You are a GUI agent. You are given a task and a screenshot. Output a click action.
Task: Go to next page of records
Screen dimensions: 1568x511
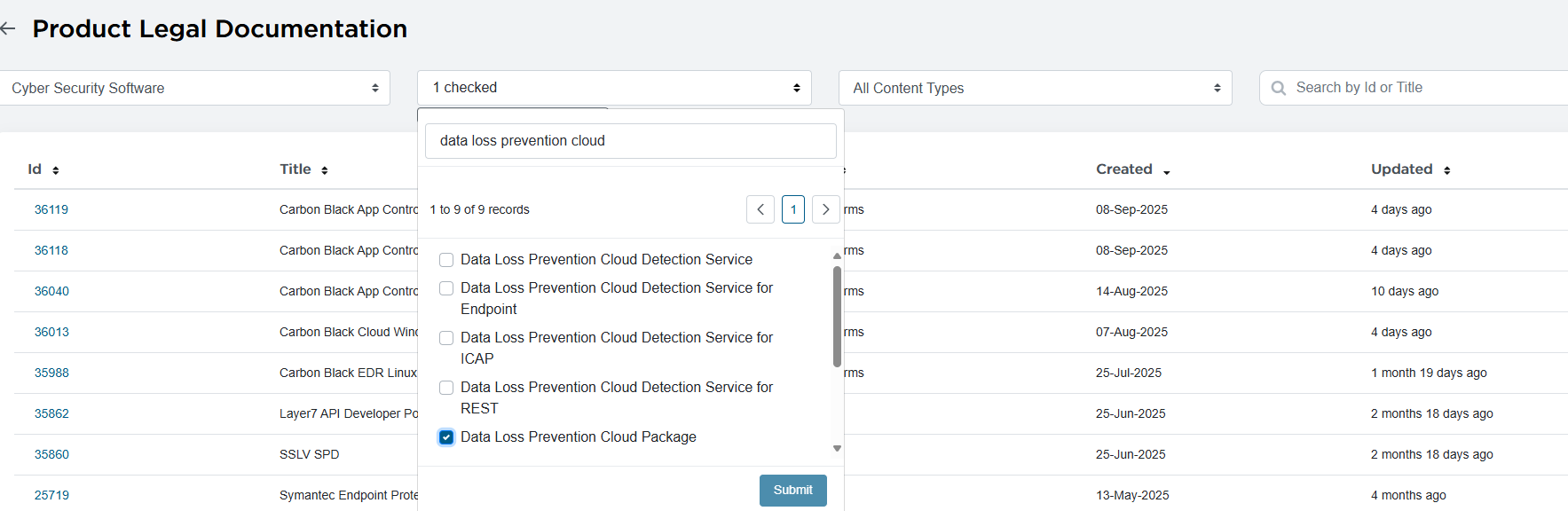coord(825,209)
